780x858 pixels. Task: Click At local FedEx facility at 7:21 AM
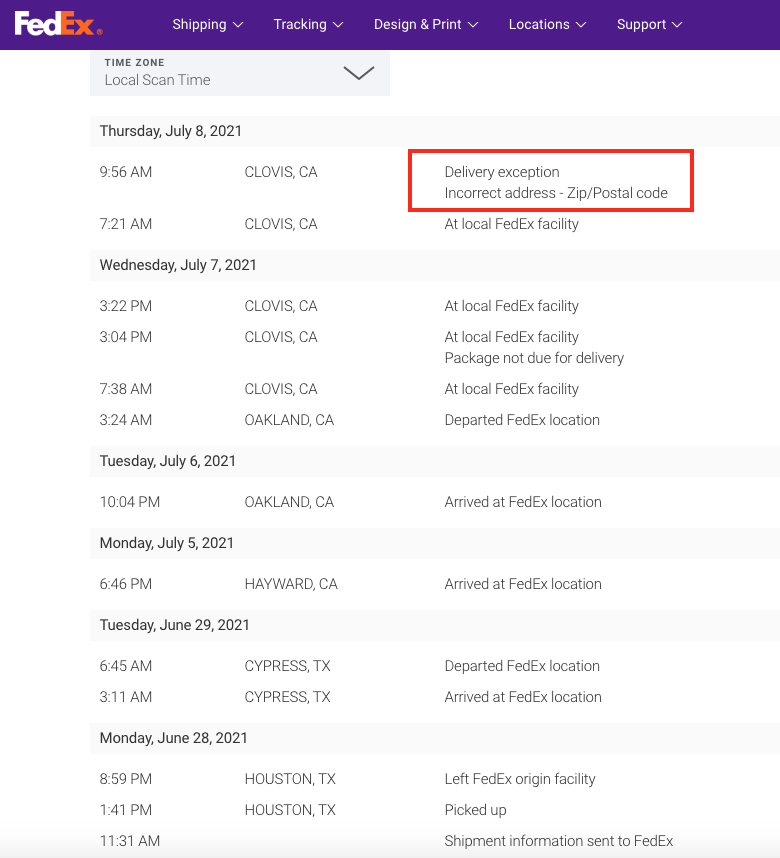(x=512, y=224)
